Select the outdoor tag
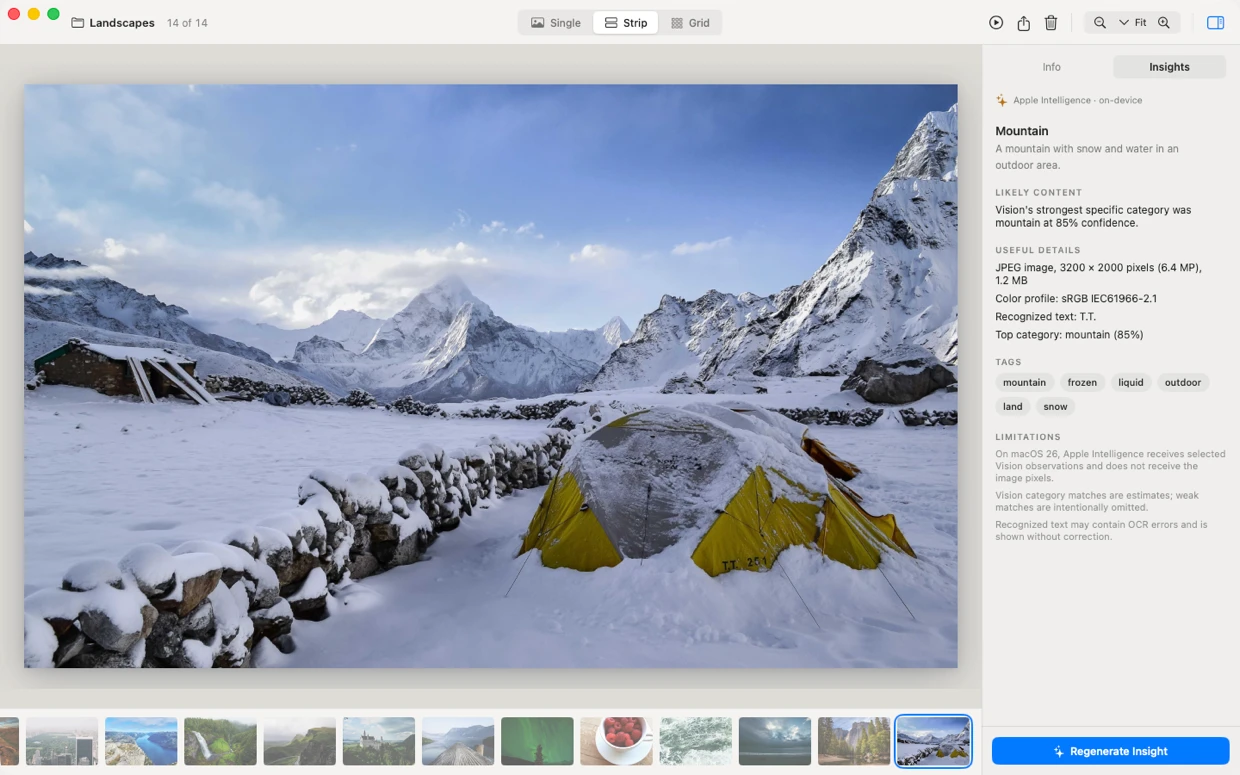 1183,382
